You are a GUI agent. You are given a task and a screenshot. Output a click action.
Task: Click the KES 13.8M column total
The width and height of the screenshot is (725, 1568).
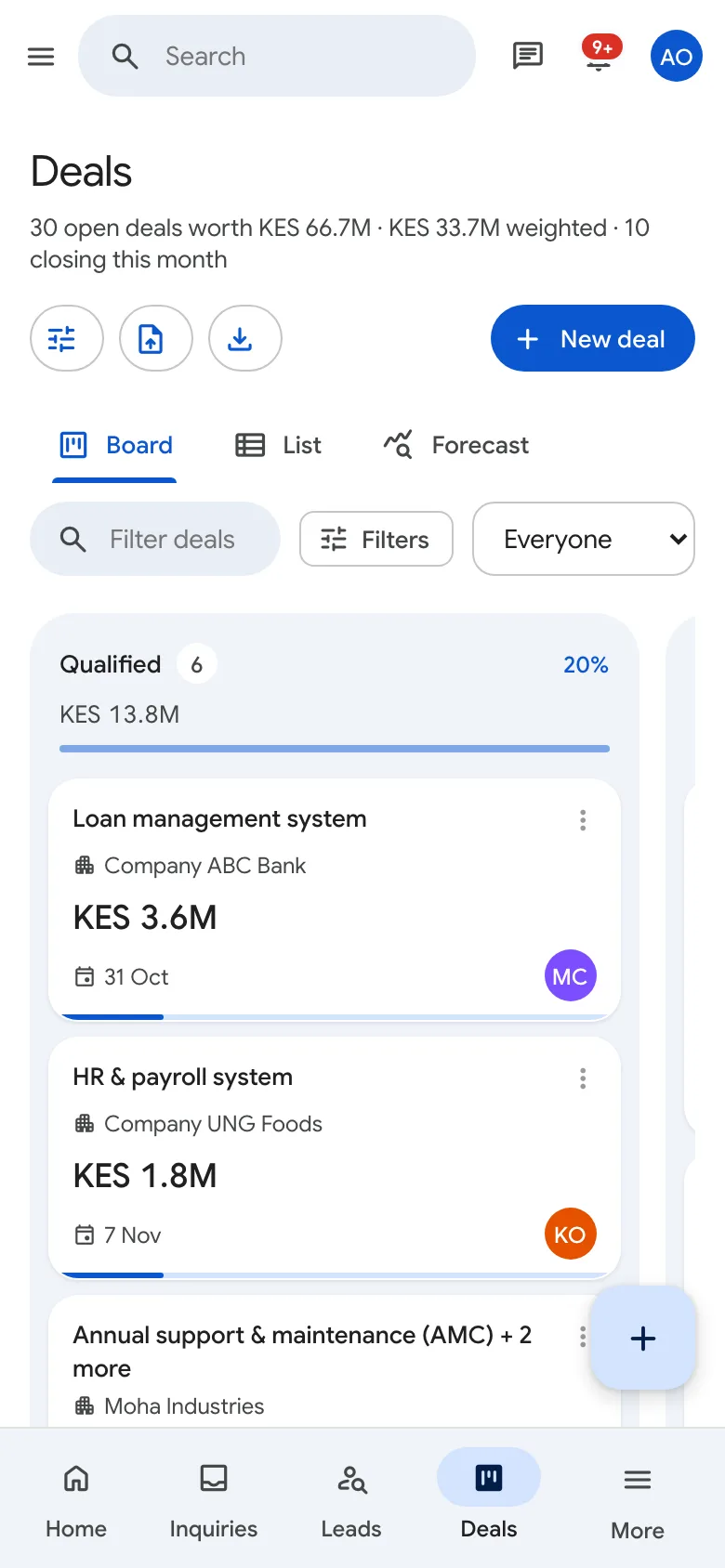120,714
